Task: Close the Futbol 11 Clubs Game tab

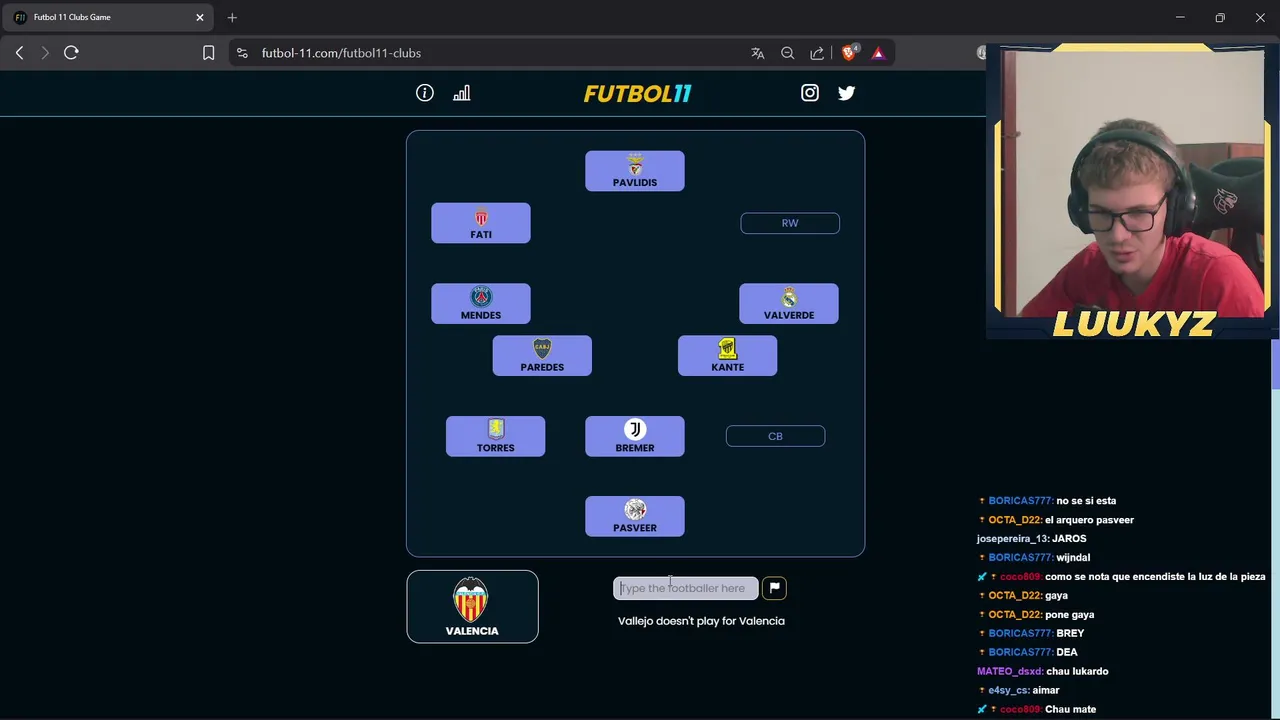Action: click(200, 17)
